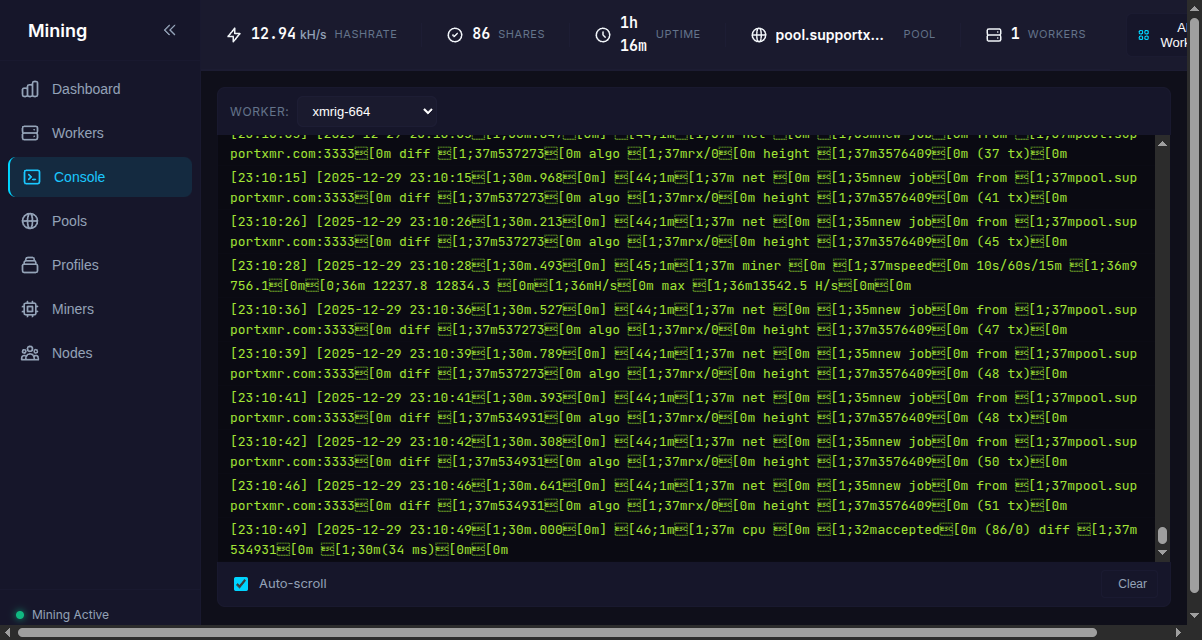Open the Miners section
Image resolution: width=1202 pixels, height=640 pixels.
point(72,309)
